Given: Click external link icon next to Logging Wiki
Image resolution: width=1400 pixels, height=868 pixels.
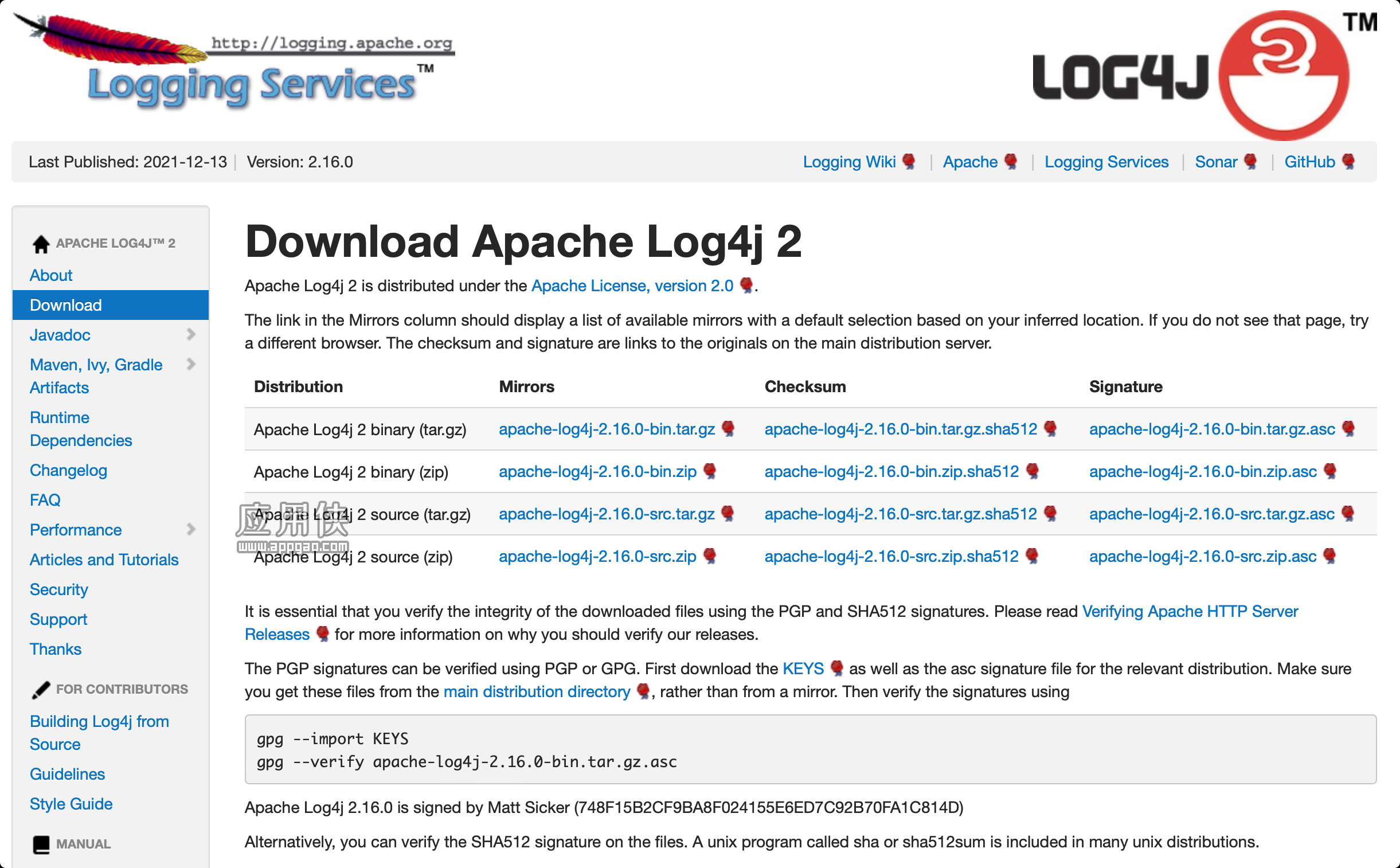Looking at the screenshot, I should [x=909, y=162].
